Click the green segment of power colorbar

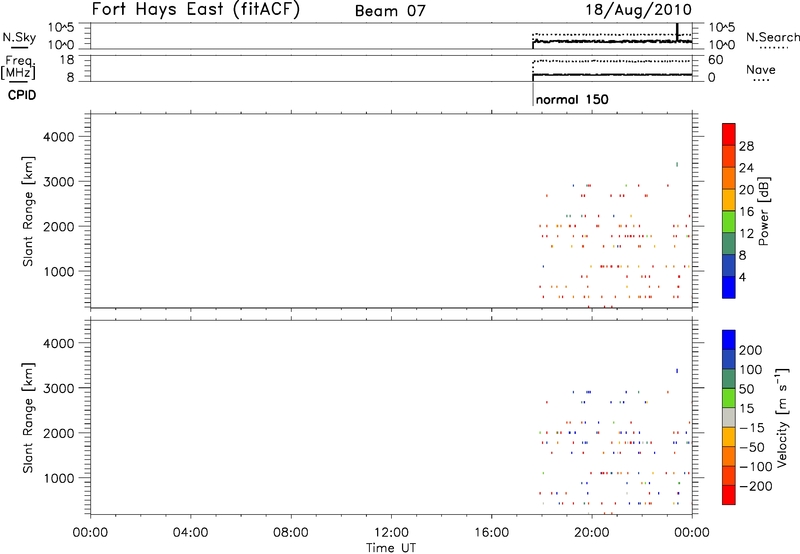pyautogui.click(x=729, y=222)
